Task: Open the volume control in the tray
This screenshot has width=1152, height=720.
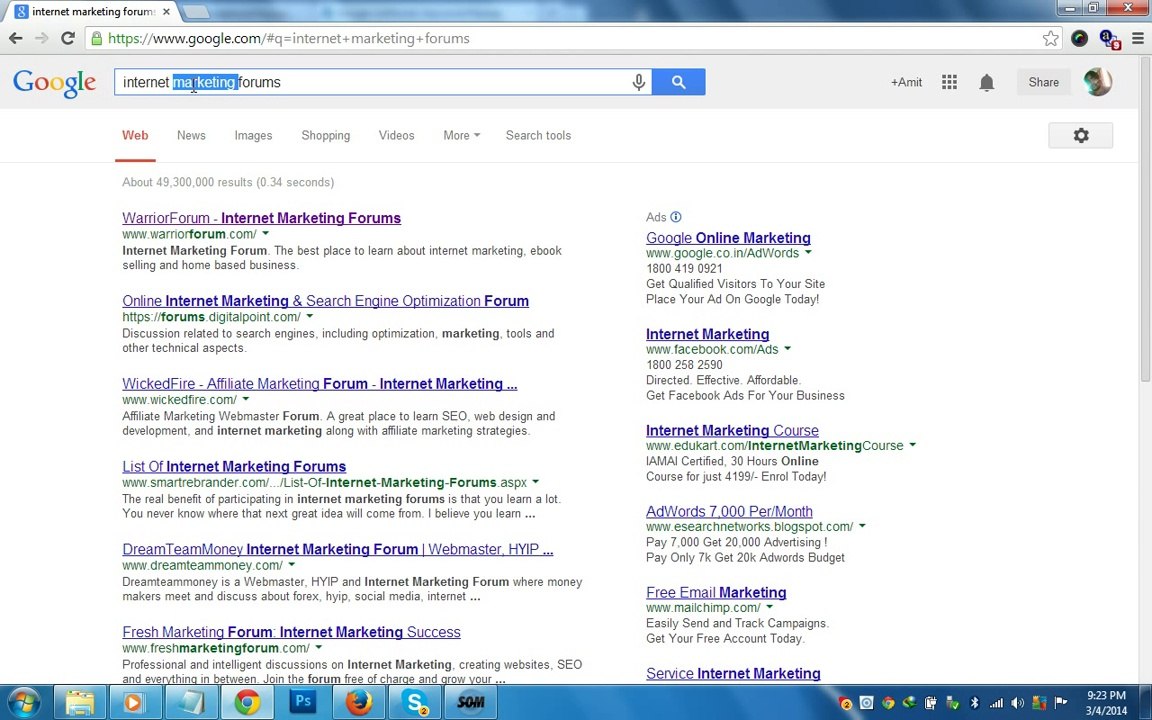Action: coord(1018,703)
